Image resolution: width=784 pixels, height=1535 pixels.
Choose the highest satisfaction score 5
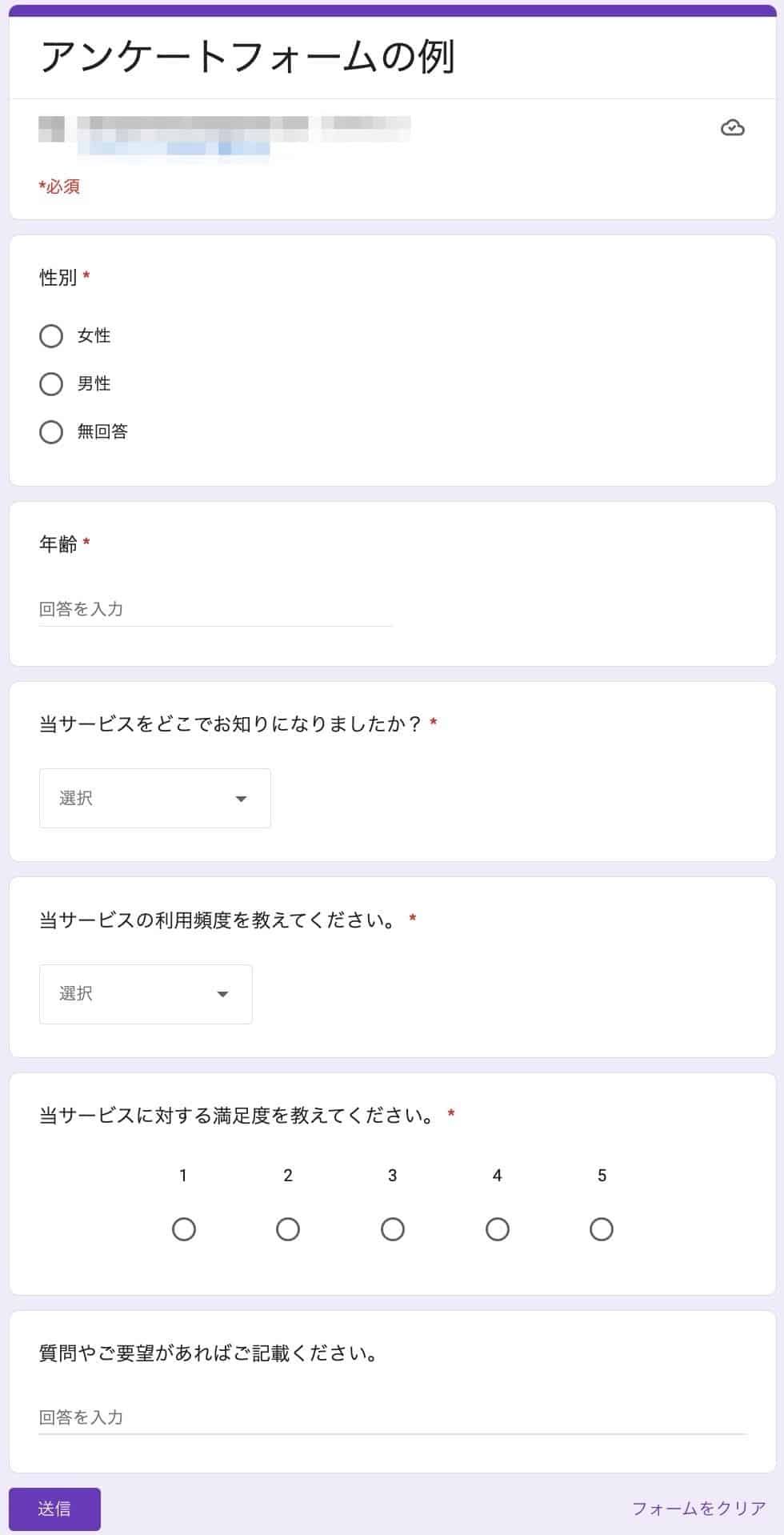pos(602,1229)
